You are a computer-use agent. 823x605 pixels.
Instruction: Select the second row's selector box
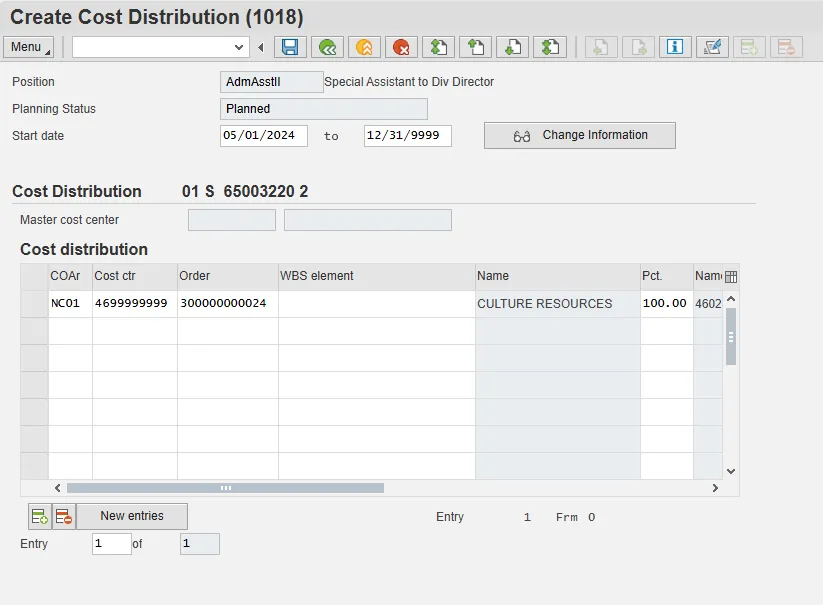pyautogui.click(x=34, y=330)
